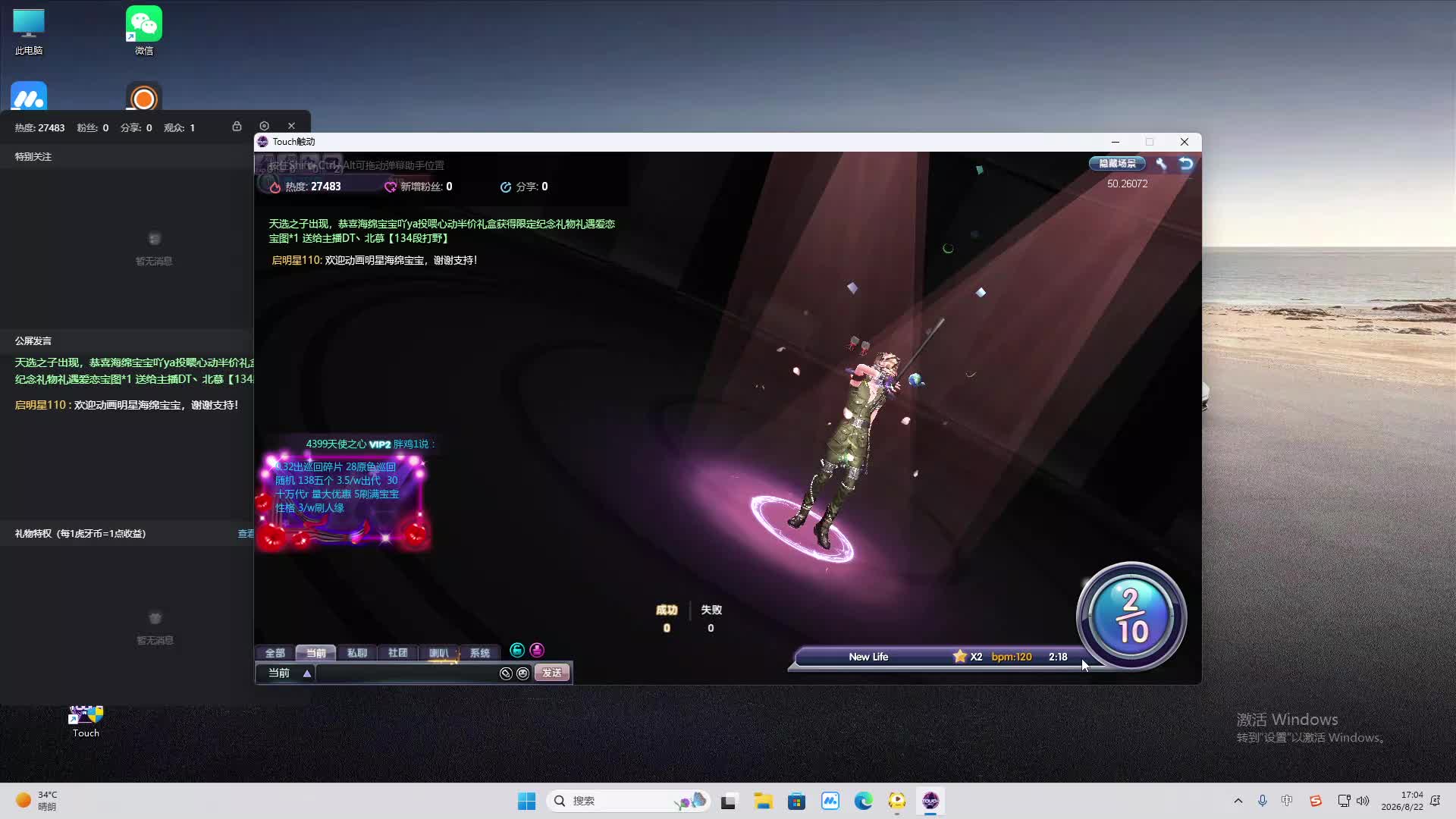Switch to the 私聊 chat tab
1456x819 pixels.
[356, 653]
